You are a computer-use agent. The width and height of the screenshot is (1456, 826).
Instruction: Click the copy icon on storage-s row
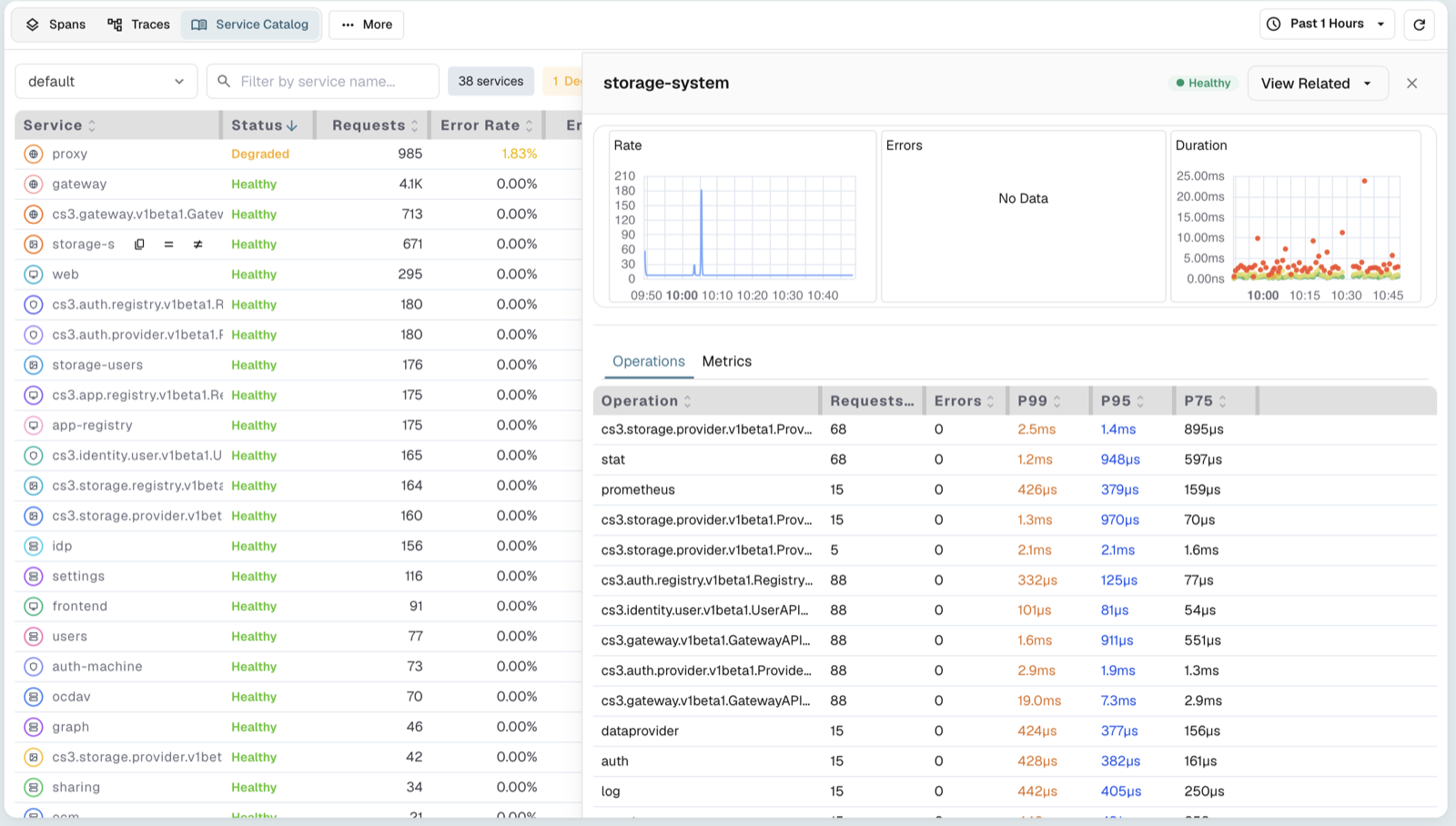pyautogui.click(x=139, y=245)
